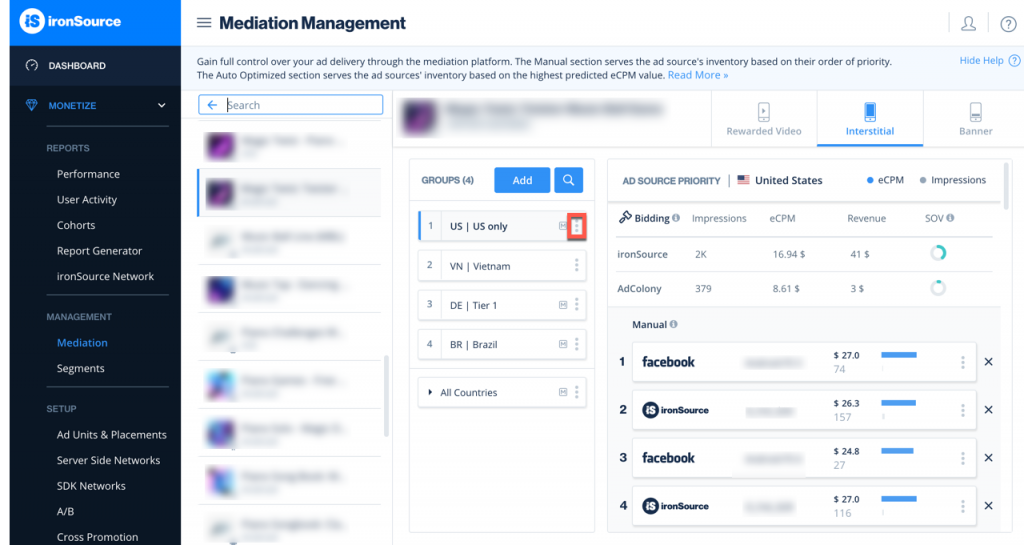Click the segment icon on Brazil group
Image resolution: width=1024 pixels, height=545 pixels.
(x=563, y=344)
